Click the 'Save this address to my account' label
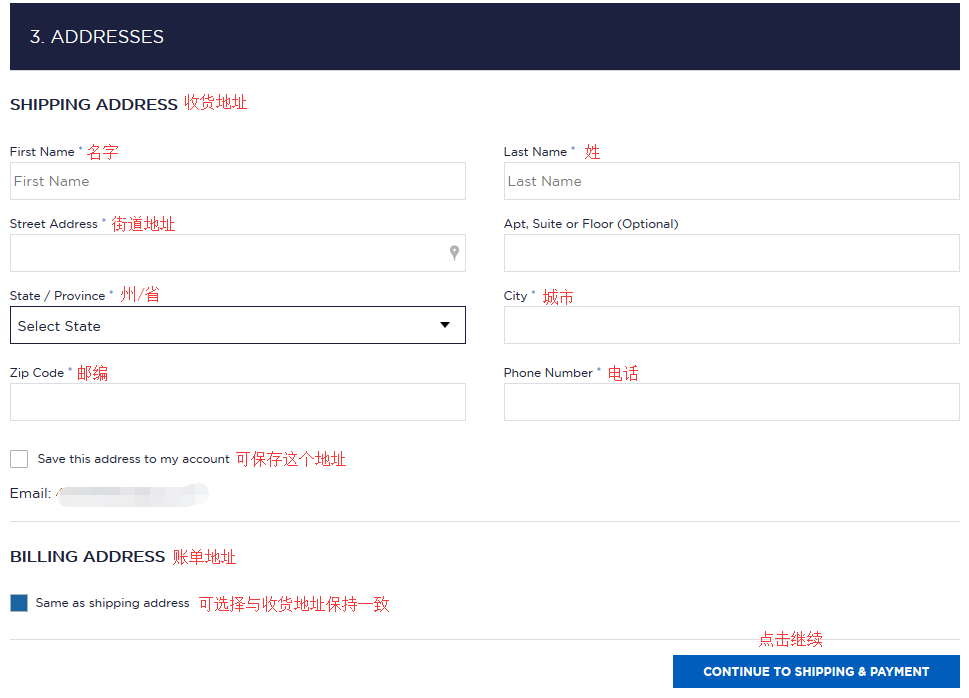The image size is (969, 698). tap(134, 459)
